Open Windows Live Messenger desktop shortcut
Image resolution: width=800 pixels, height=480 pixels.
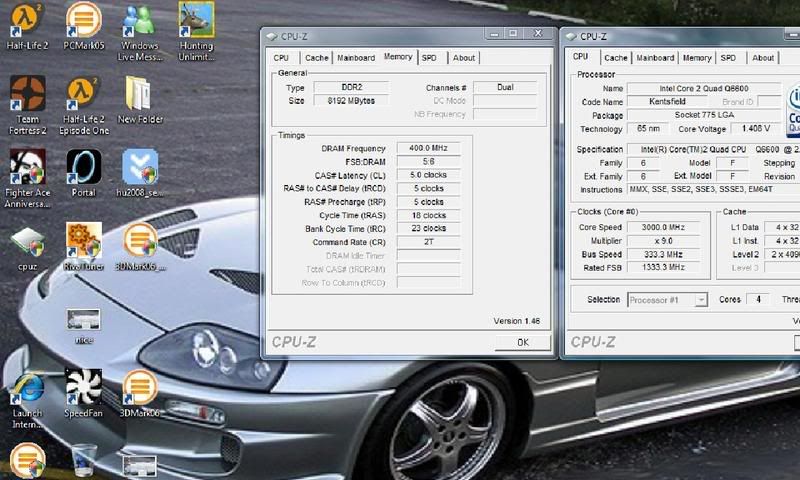point(140,32)
